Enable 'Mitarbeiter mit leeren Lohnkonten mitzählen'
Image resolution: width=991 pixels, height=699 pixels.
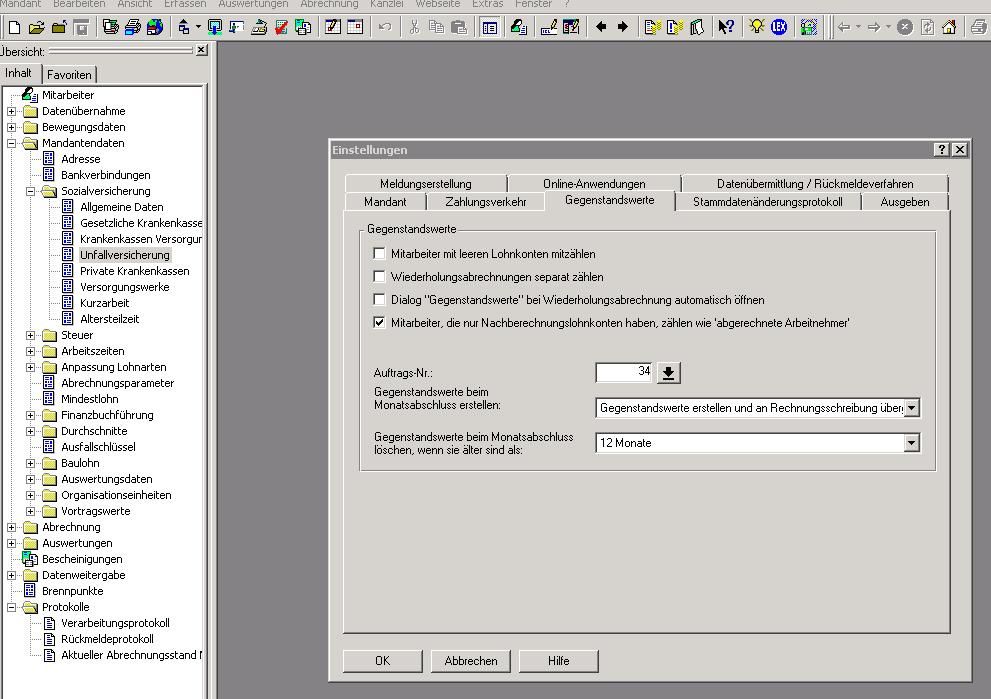coord(379,254)
